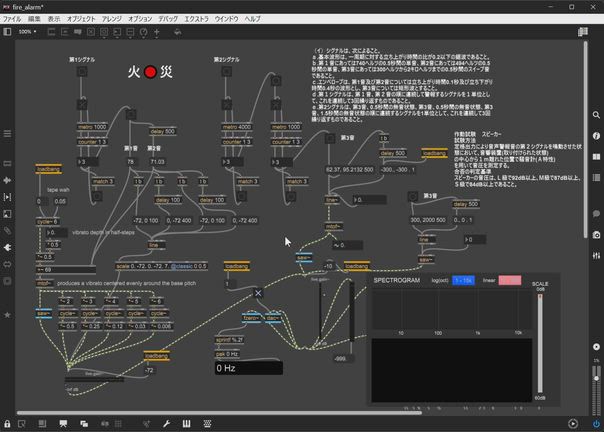
Task: Toggle the left sidebar panel icon
Action: point(7,32)
